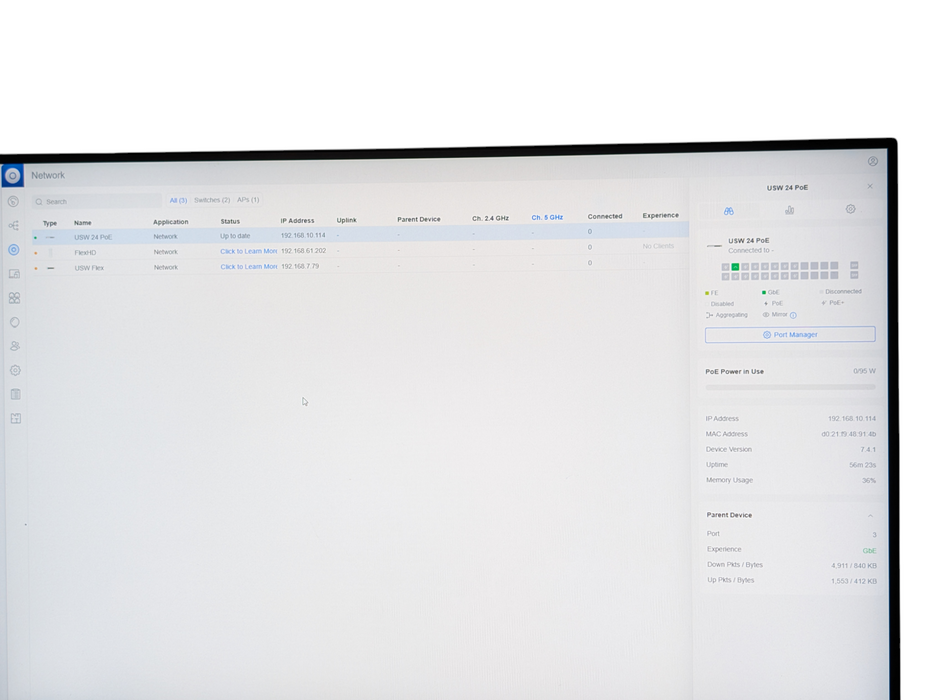Image resolution: width=930 pixels, height=700 pixels.
Task: Click the Mirror info icon
Action: (794, 315)
